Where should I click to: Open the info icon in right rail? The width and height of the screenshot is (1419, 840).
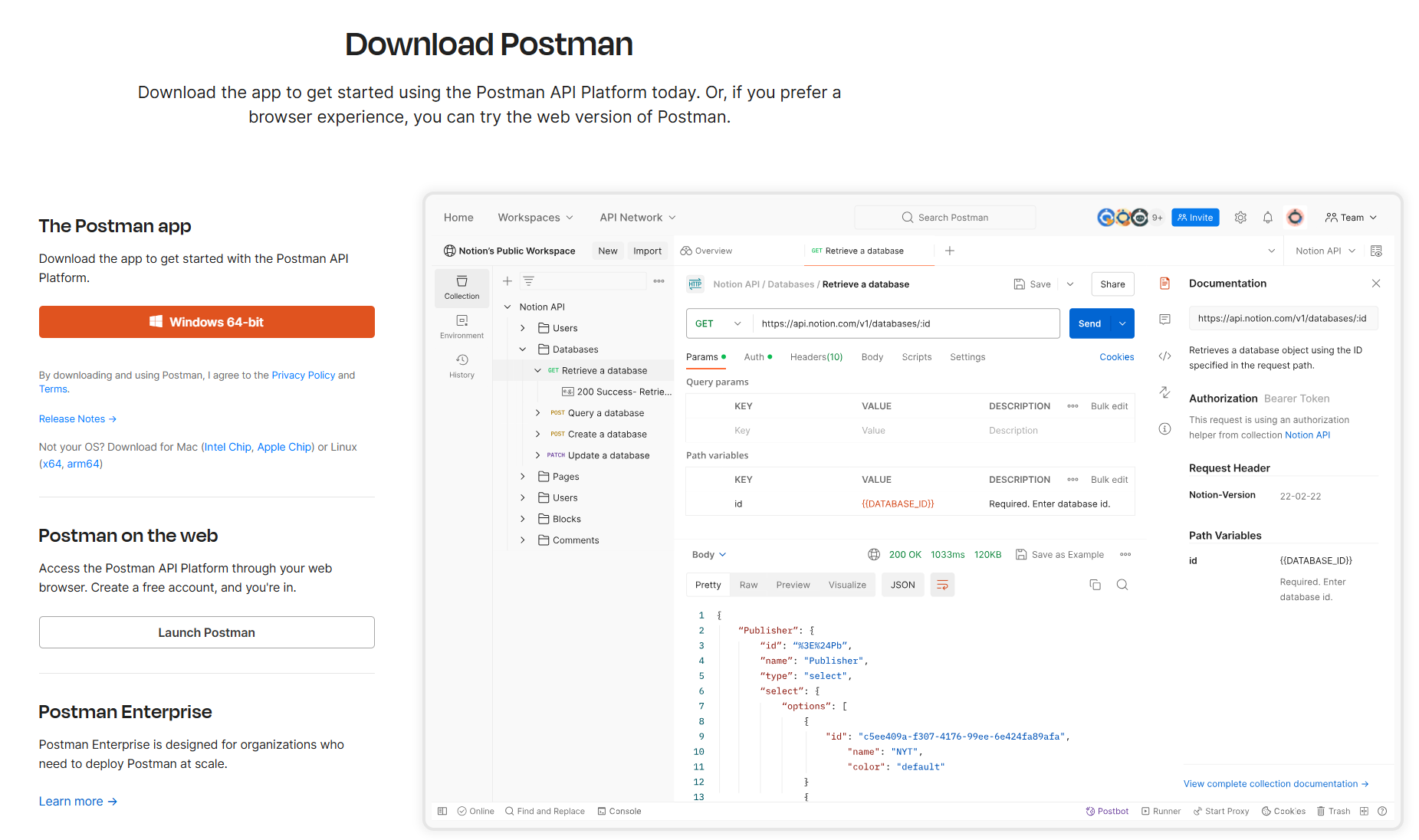coord(1164,428)
